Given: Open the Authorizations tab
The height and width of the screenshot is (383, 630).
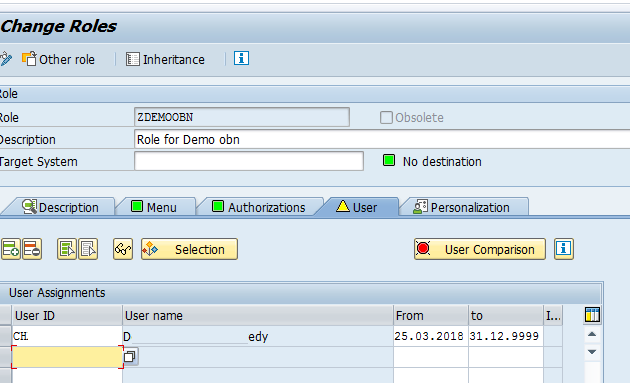Looking at the screenshot, I should tap(260, 207).
